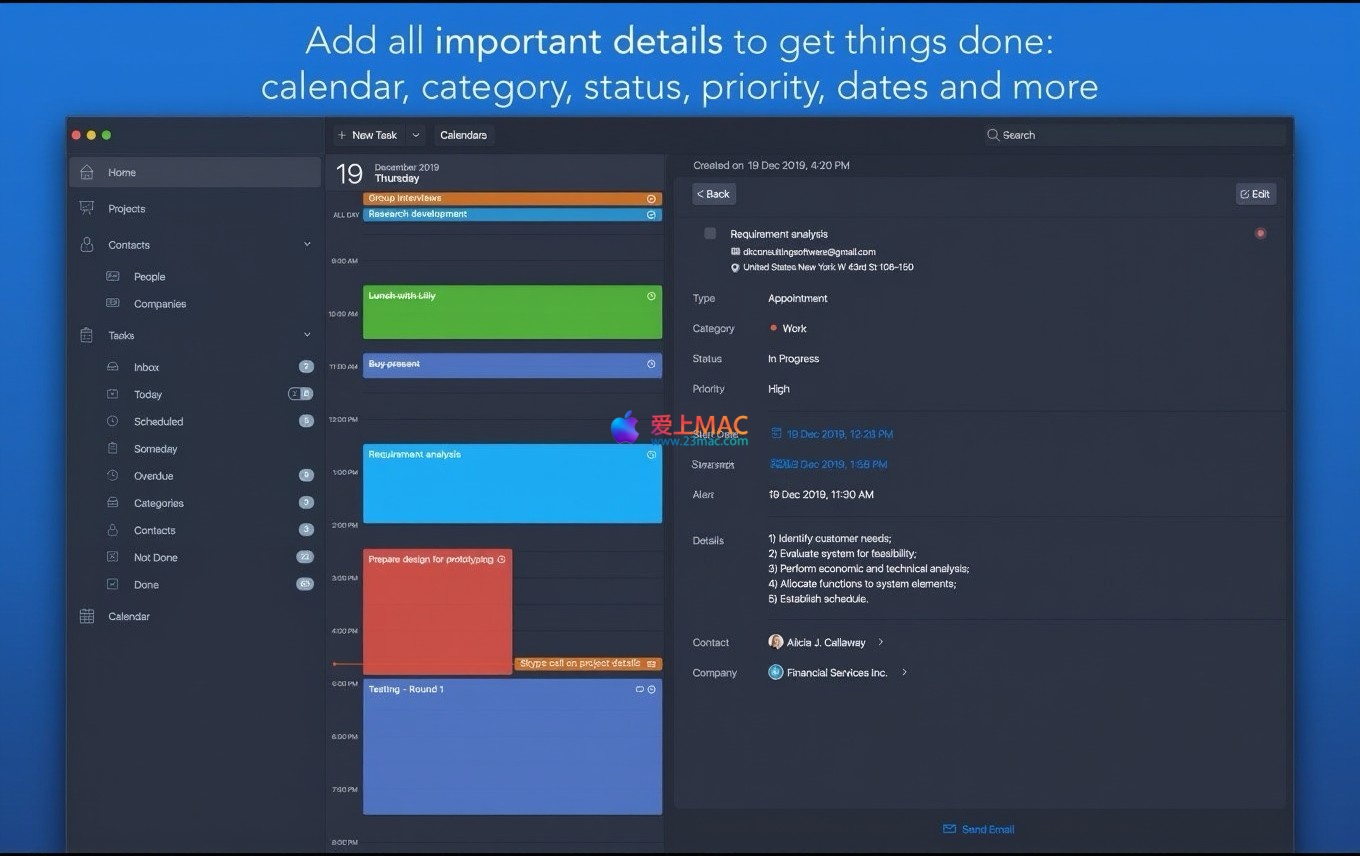Collapse the Contacts section chevron
Screen dimensions: 1360x856
tap(307, 244)
